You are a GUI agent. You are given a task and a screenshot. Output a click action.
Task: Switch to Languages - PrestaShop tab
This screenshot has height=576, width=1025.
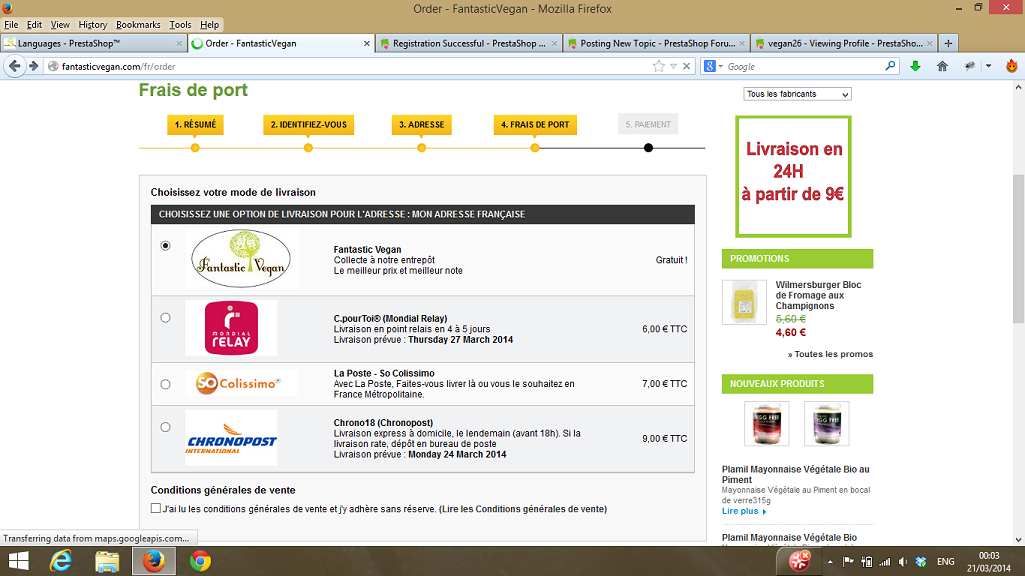coord(93,43)
